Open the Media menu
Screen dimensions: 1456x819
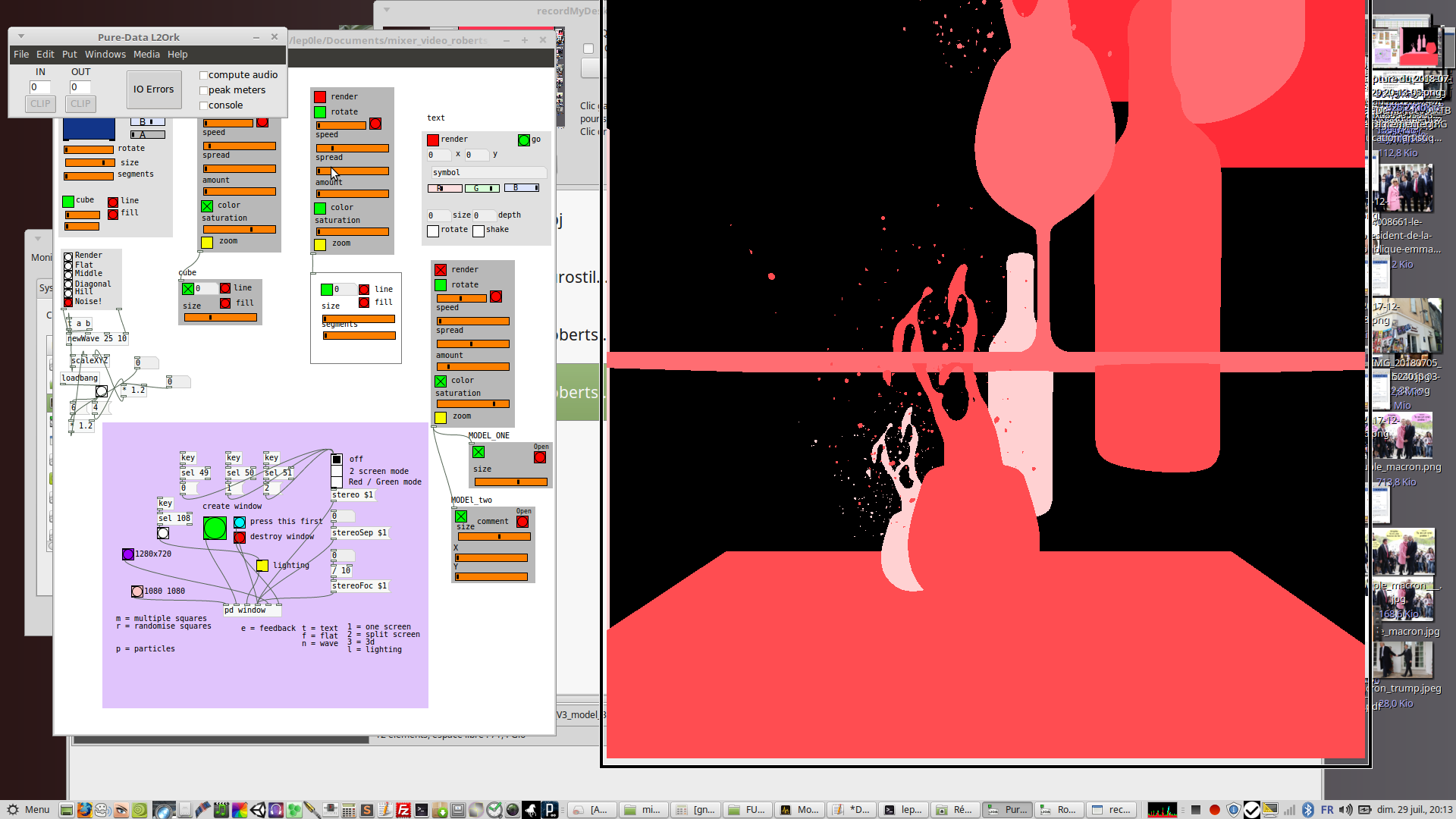click(x=146, y=55)
